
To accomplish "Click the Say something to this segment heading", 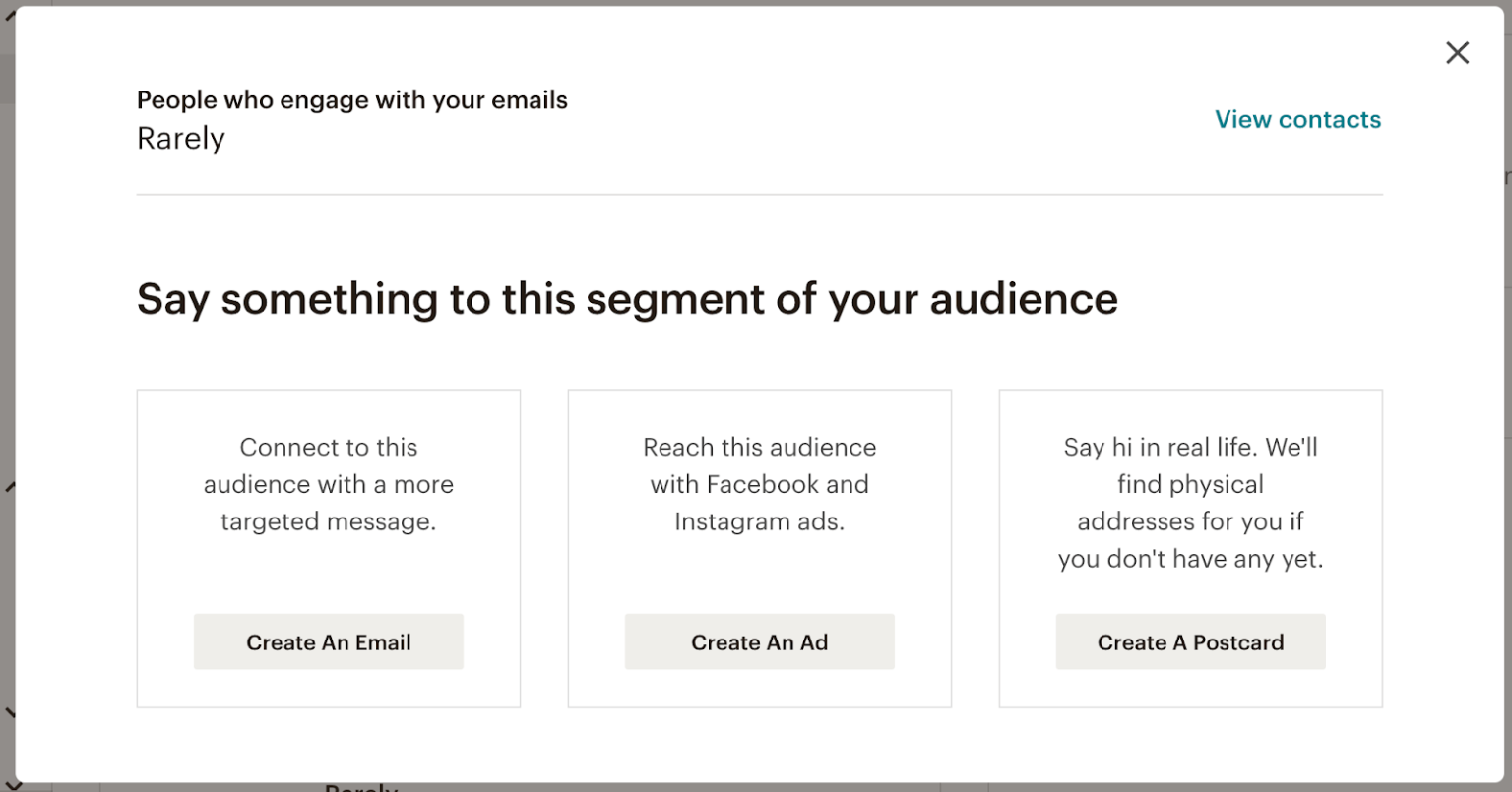I will tap(627, 298).
